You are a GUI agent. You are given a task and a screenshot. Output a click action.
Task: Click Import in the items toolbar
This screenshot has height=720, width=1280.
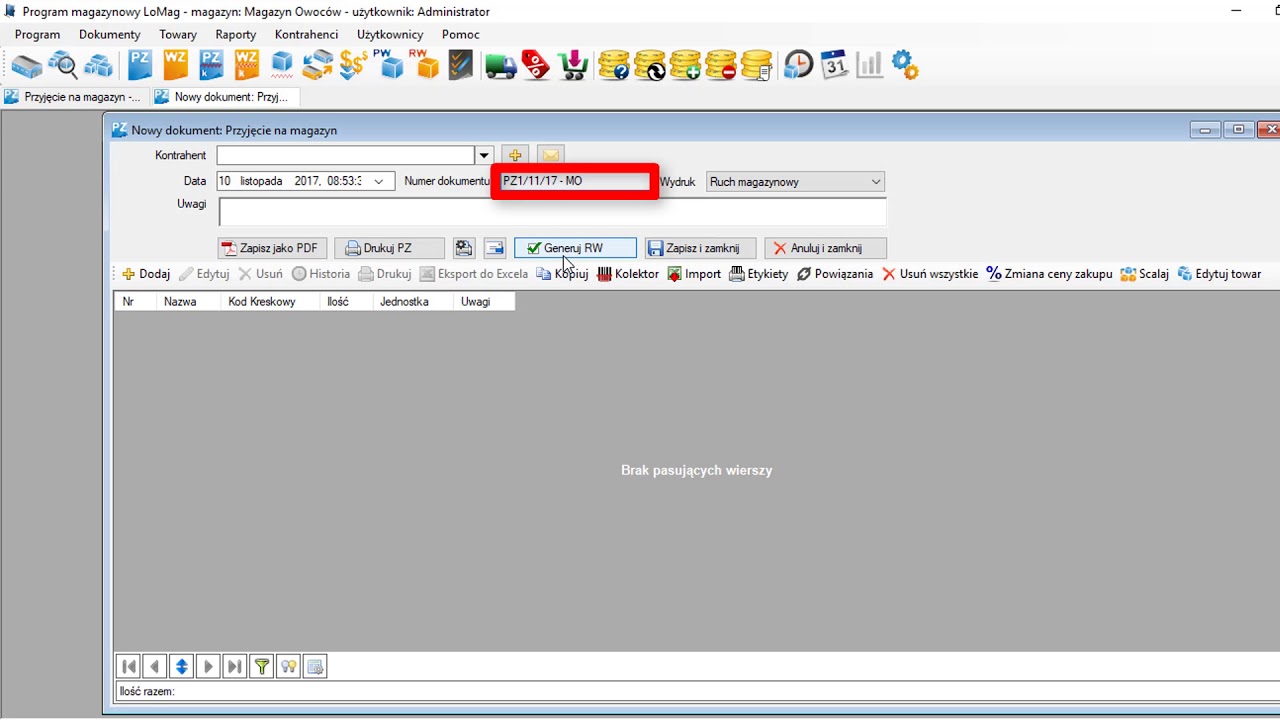pyautogui.click(x=694, y=274)
